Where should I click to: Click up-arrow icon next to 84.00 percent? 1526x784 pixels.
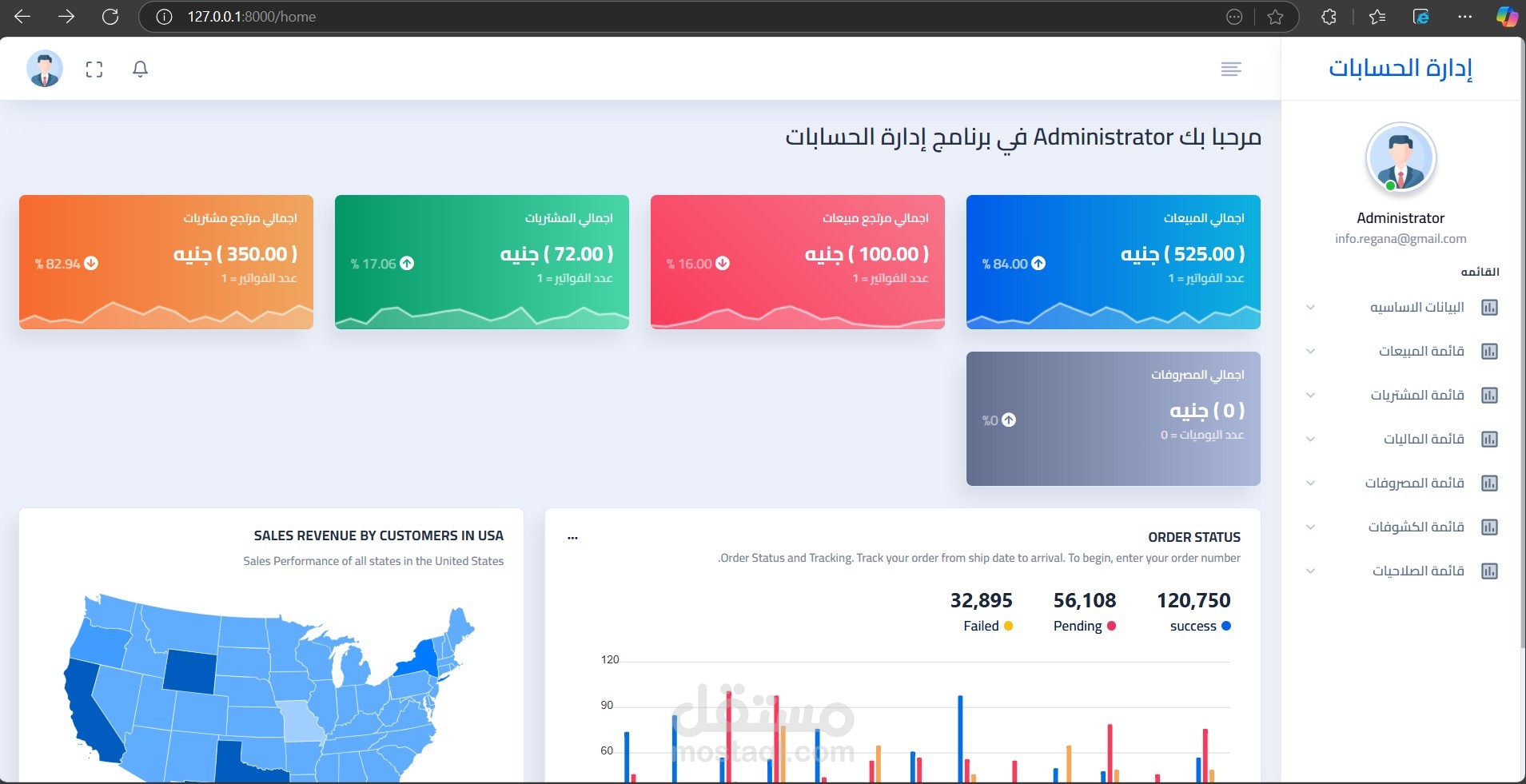click(1038, 263)
